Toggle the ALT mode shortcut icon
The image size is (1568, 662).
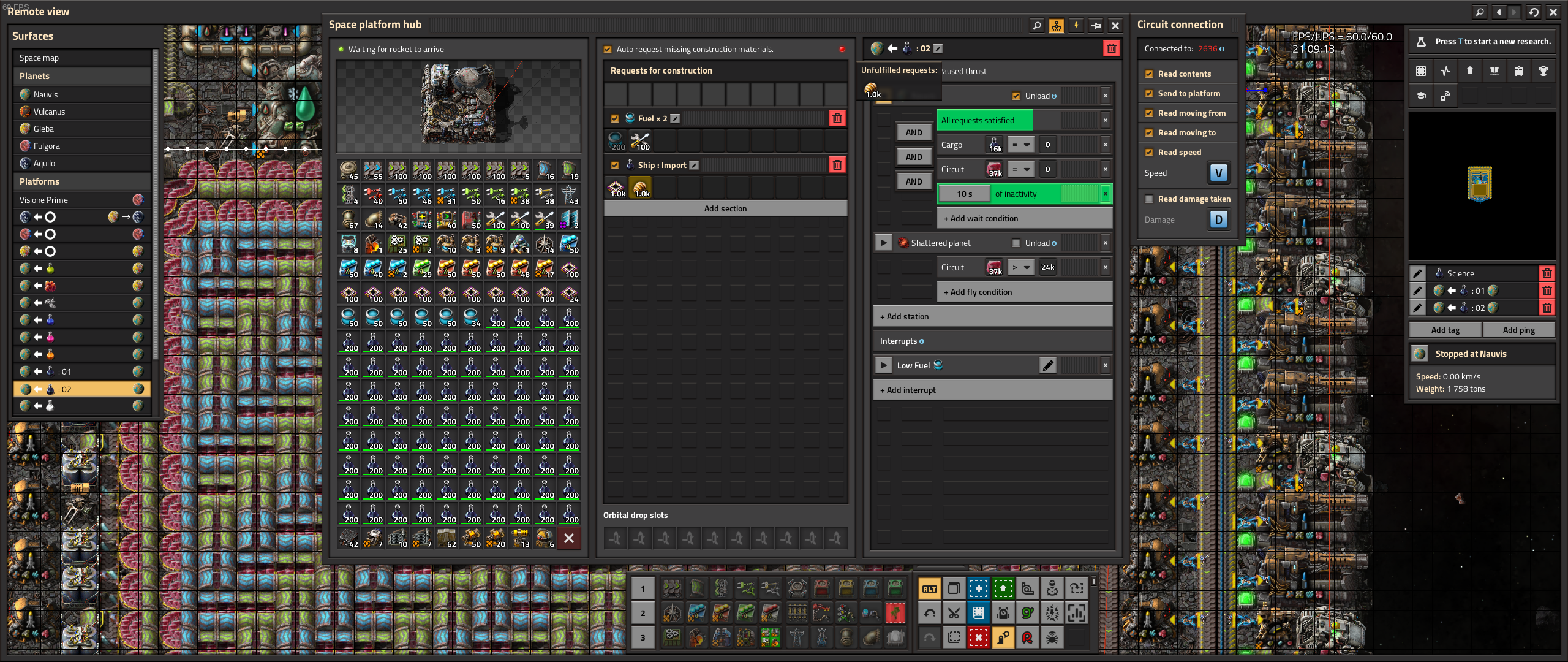pos(929,588)
